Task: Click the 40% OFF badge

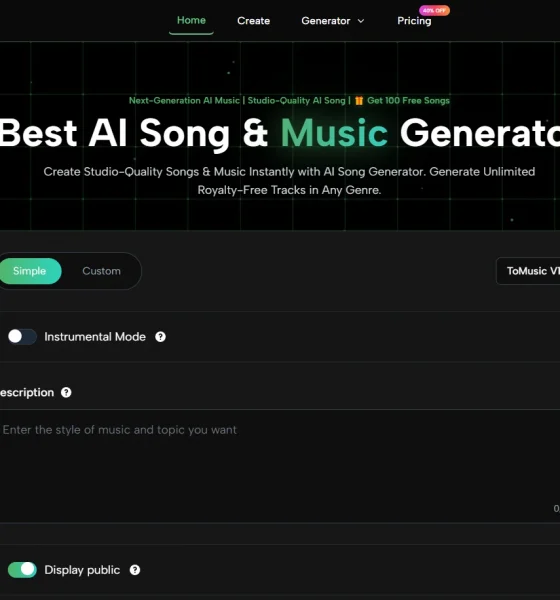Action: (x=434, y=10)
